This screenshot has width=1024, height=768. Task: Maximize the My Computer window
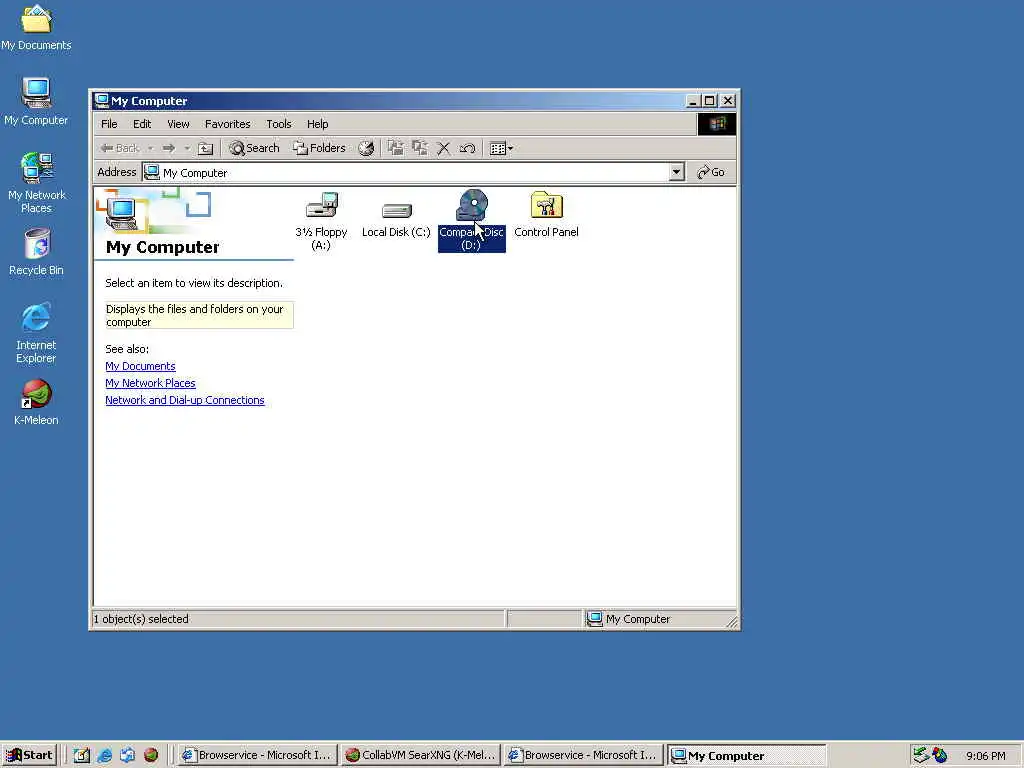pyautogui.click(x=710, y=101)
